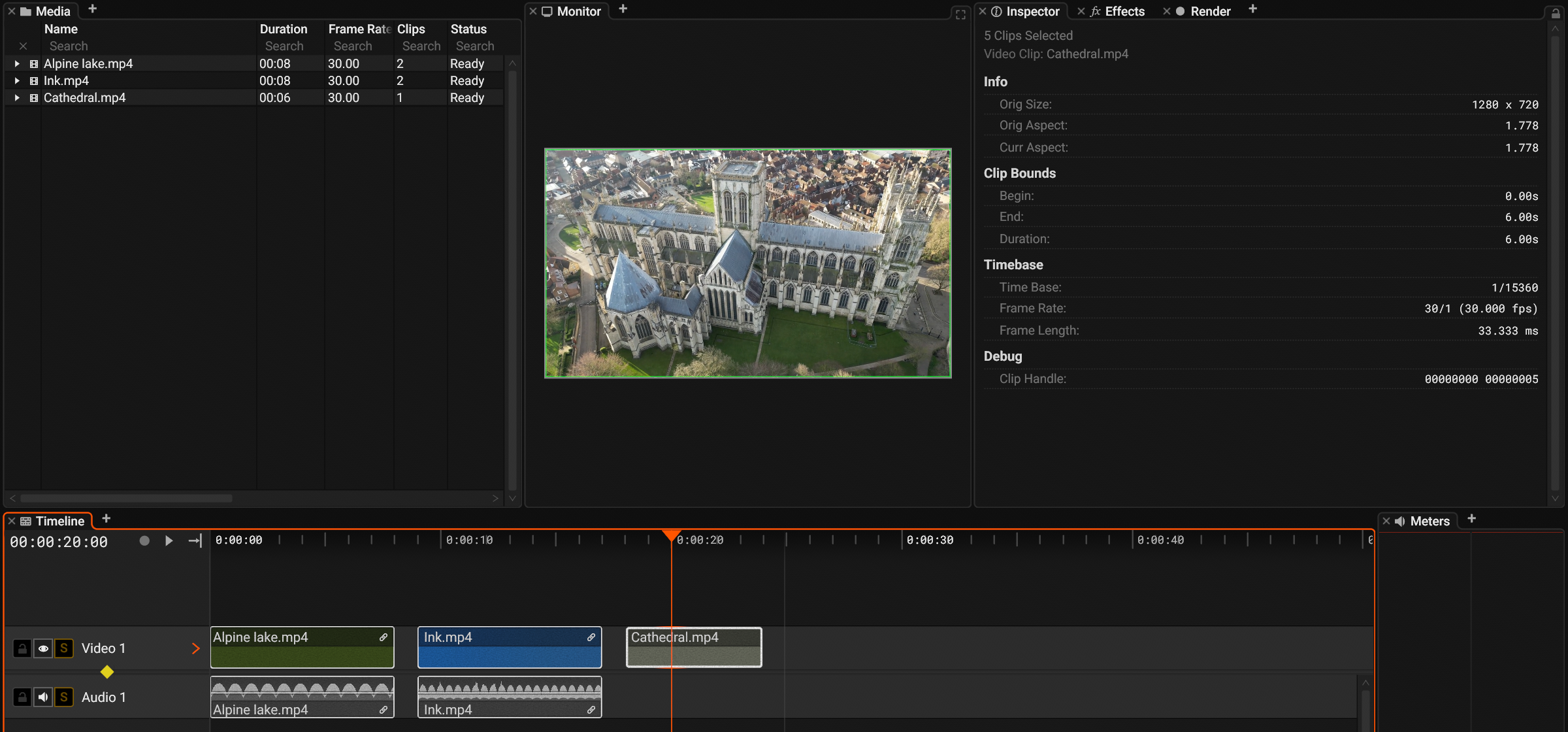Solo the Audio 1 track

[63, 697]
